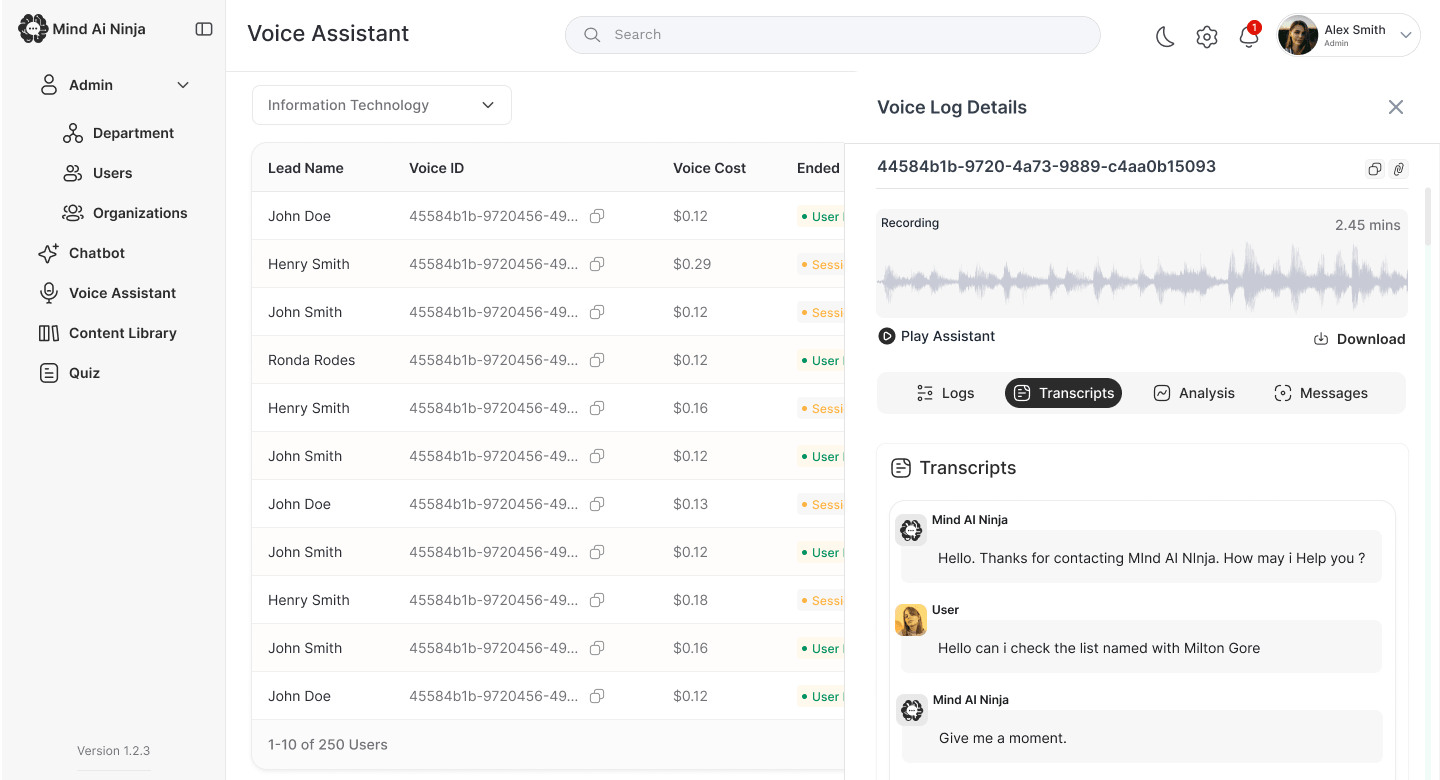Screen dimensions: 1440x780
Task: Copy Voice ID in last John Doe row
Action: [597, 696]
